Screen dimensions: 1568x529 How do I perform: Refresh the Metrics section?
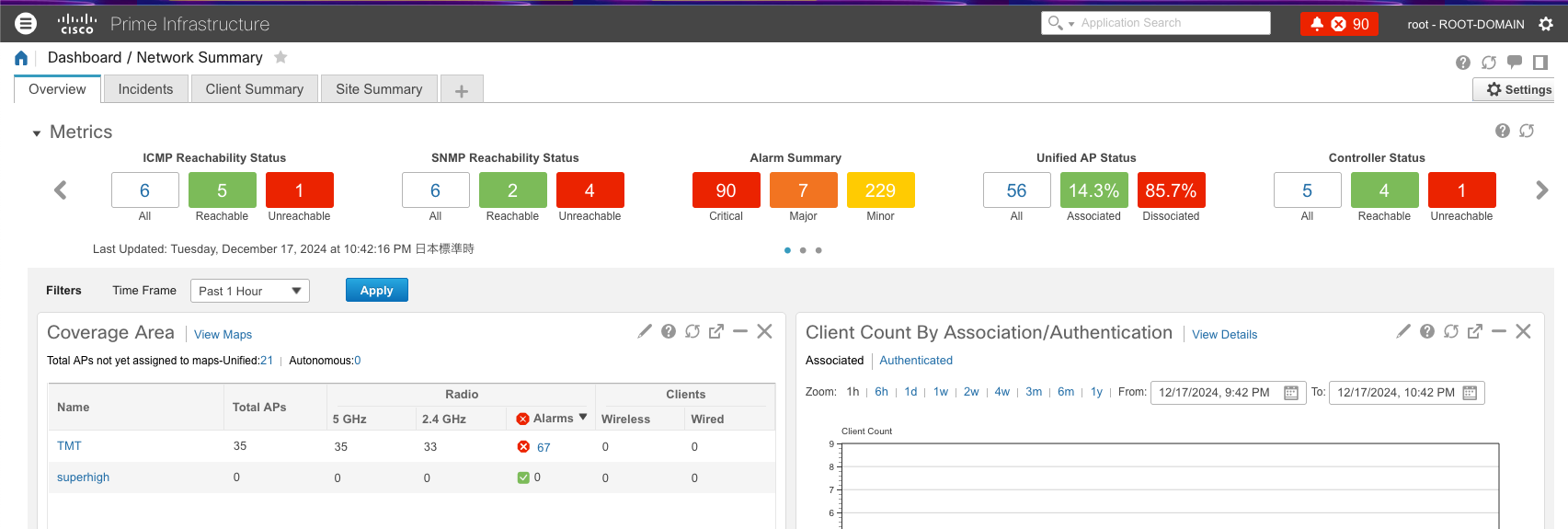1527,131
